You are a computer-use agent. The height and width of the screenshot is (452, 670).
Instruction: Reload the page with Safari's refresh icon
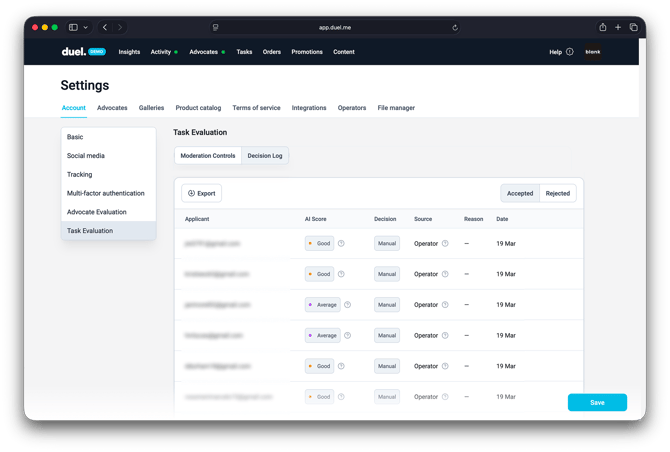coord(455,28)
